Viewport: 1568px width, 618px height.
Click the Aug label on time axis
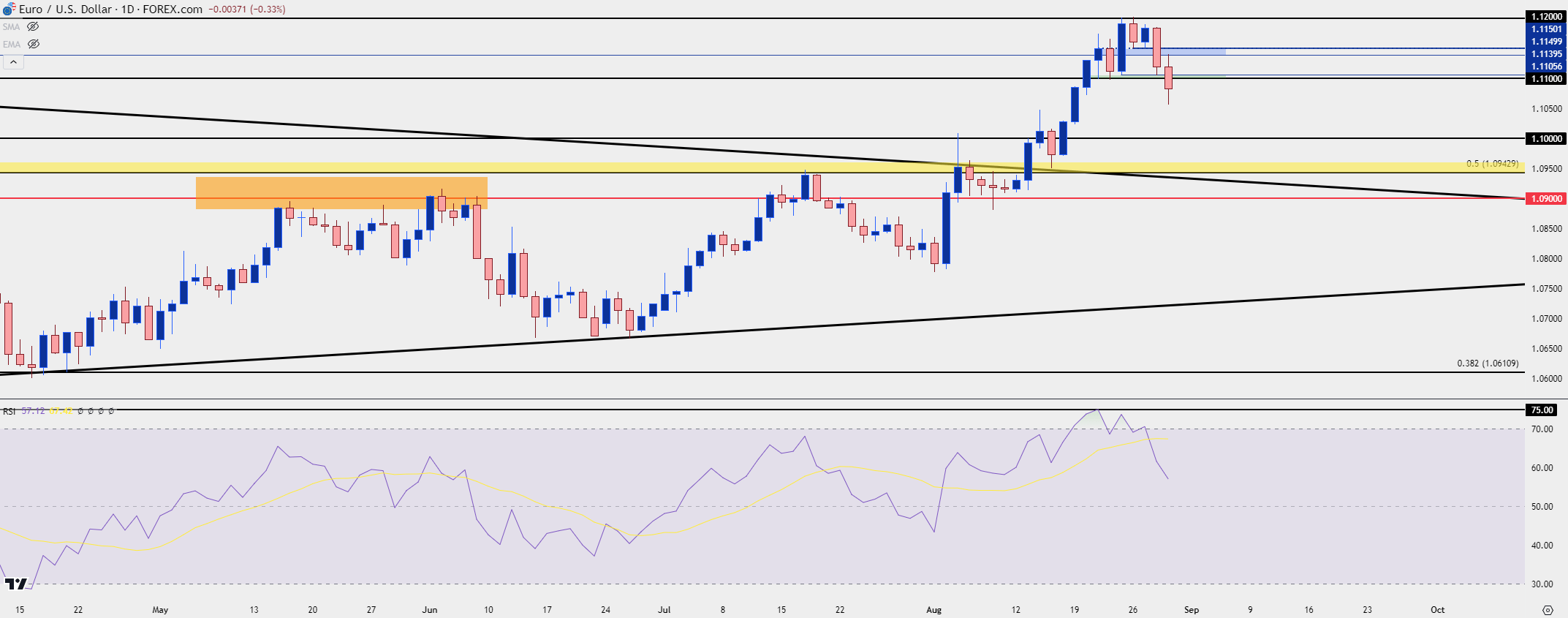(x=934, y=610)
